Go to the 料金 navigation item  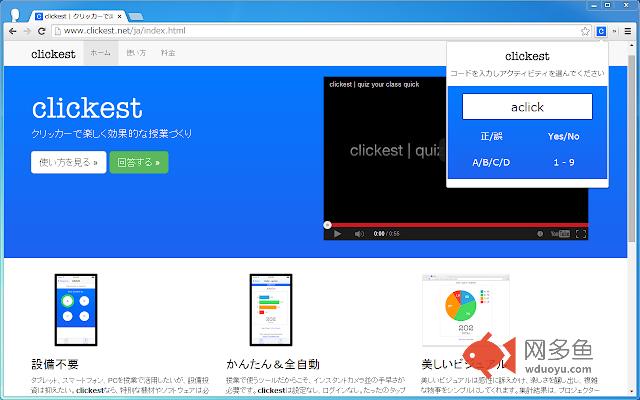168,53
